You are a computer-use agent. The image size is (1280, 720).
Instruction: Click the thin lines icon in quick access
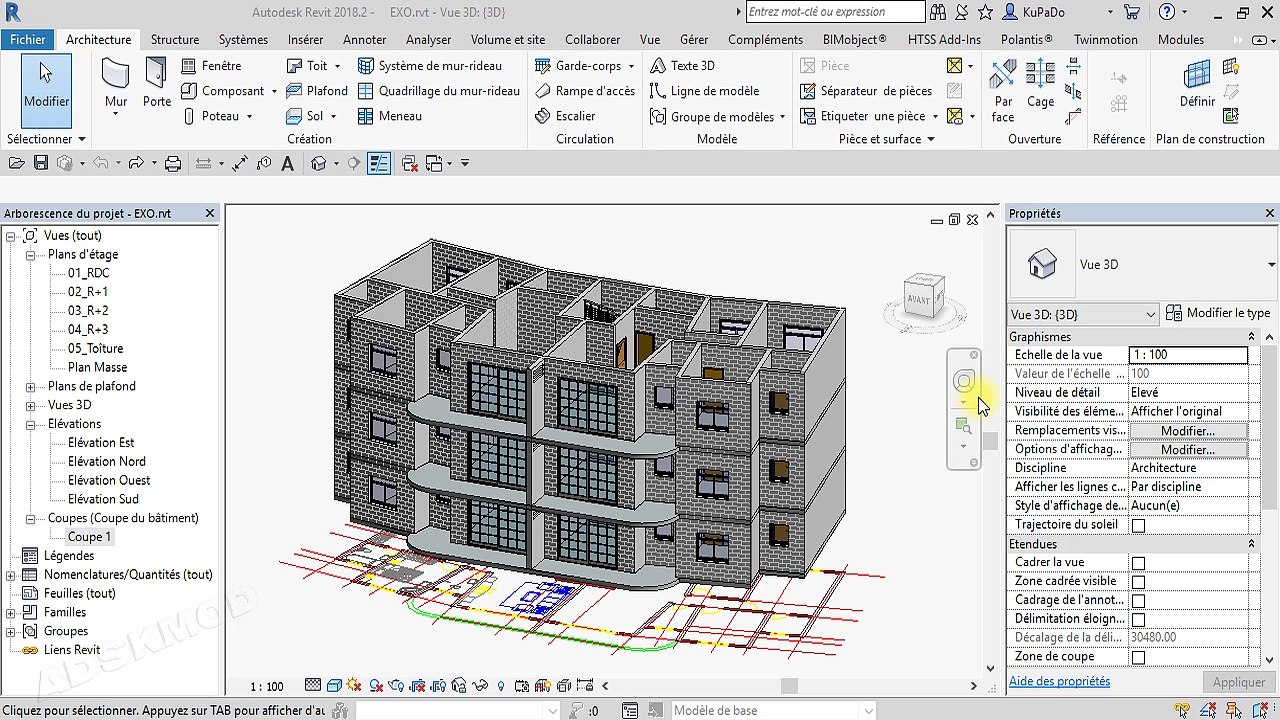[x=378, y=163]
